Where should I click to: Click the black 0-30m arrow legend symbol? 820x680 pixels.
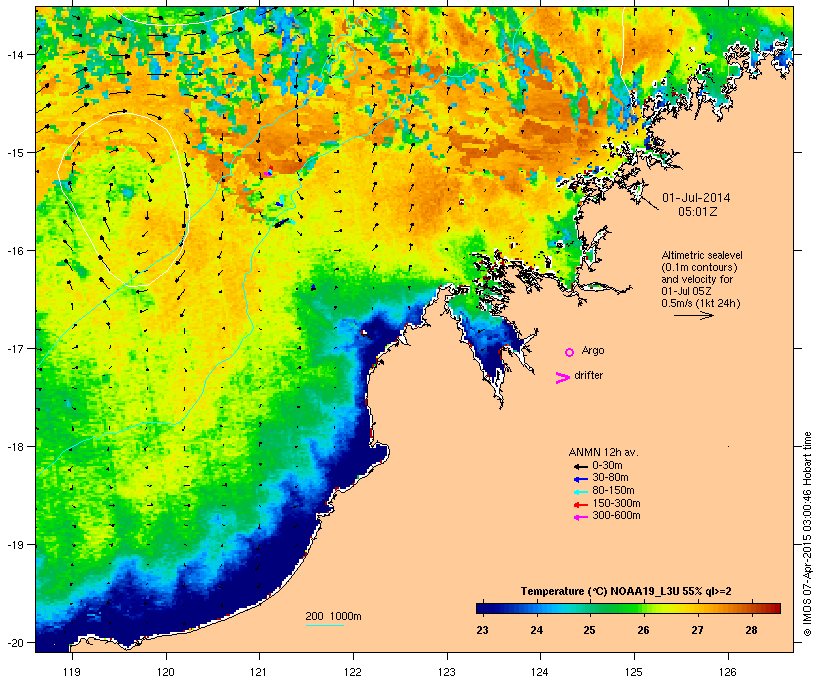click(580, 467)
